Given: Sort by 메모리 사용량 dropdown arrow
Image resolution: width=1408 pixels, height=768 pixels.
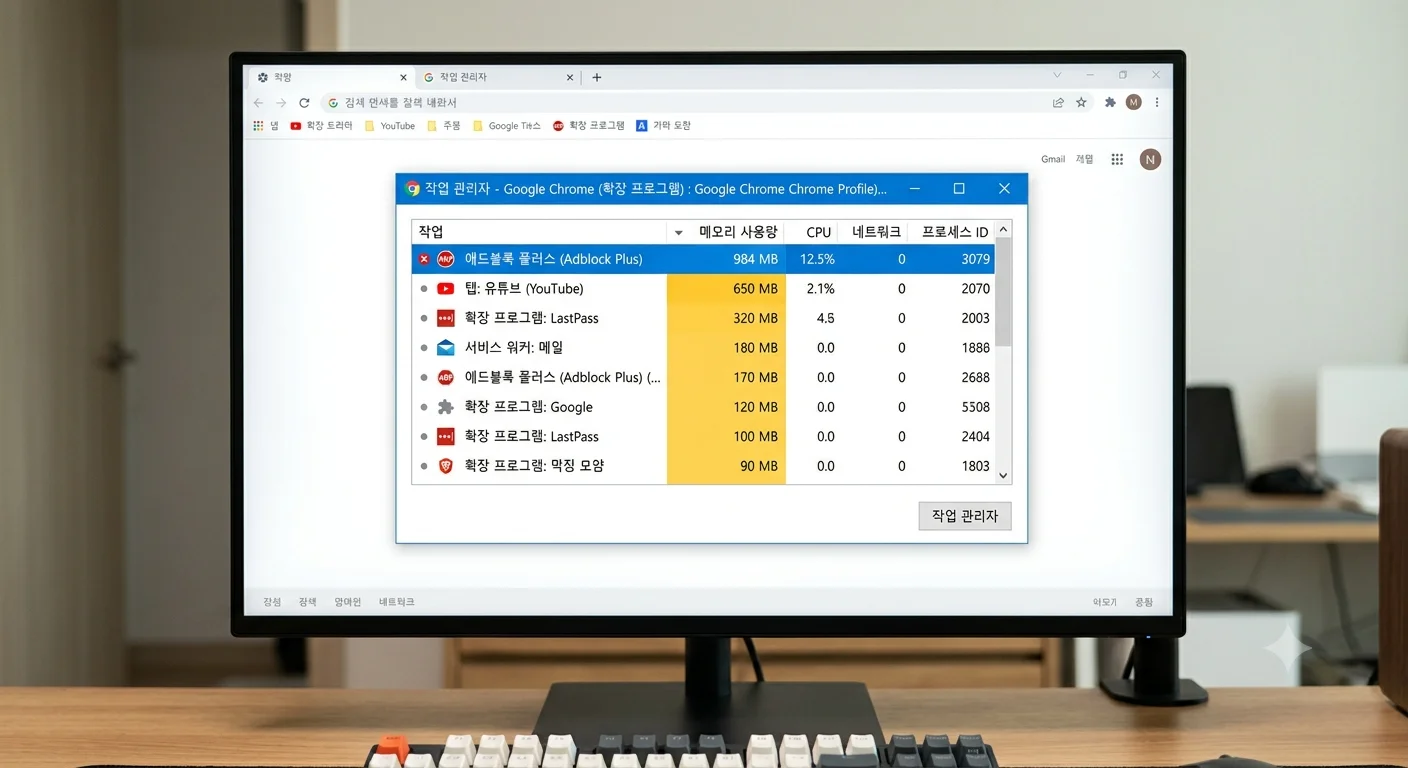Looking at the screenshot, I should (678, 233).
